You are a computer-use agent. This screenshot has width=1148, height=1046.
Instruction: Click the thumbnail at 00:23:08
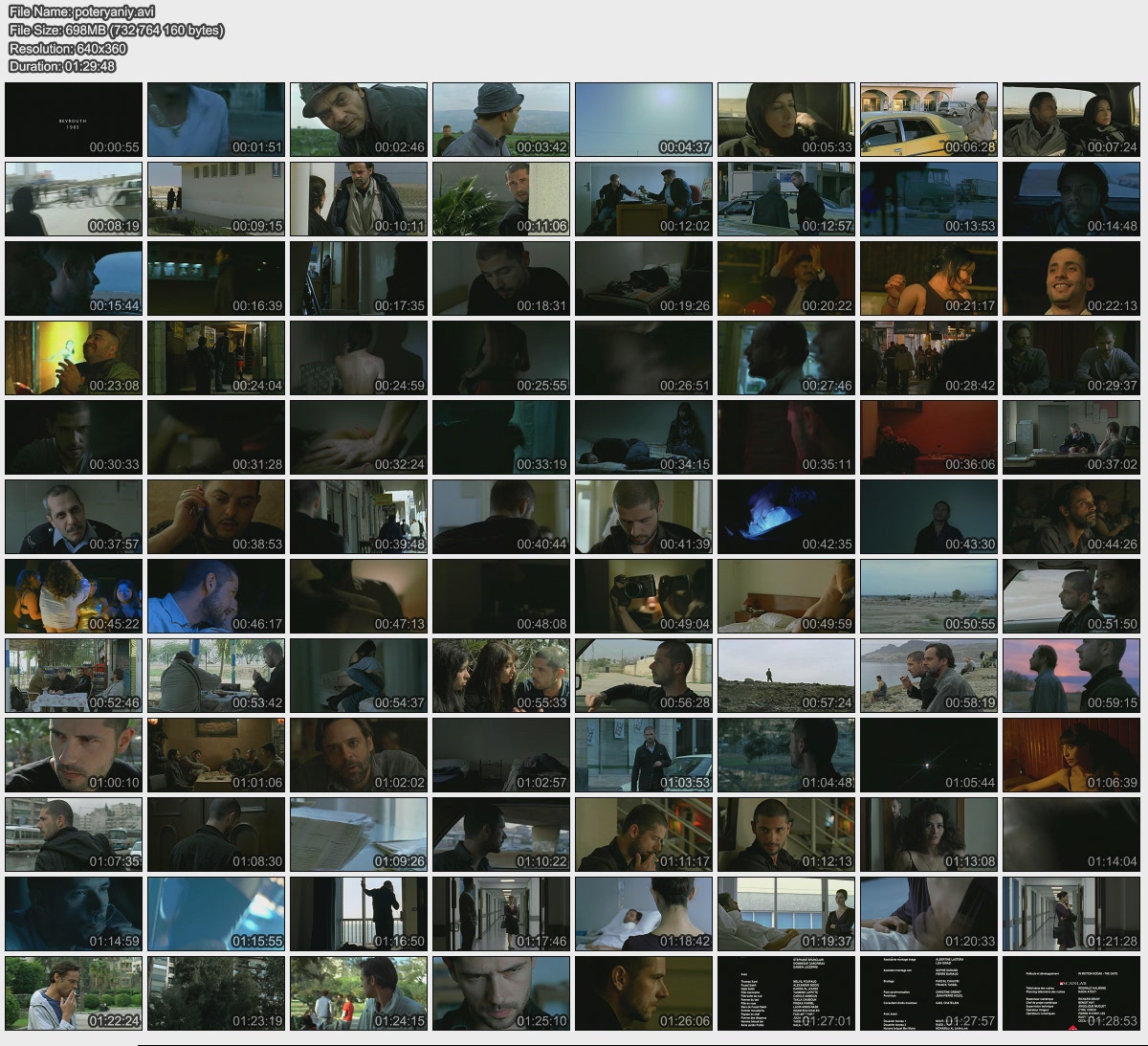pyautogui.click(x=74, y=358)
